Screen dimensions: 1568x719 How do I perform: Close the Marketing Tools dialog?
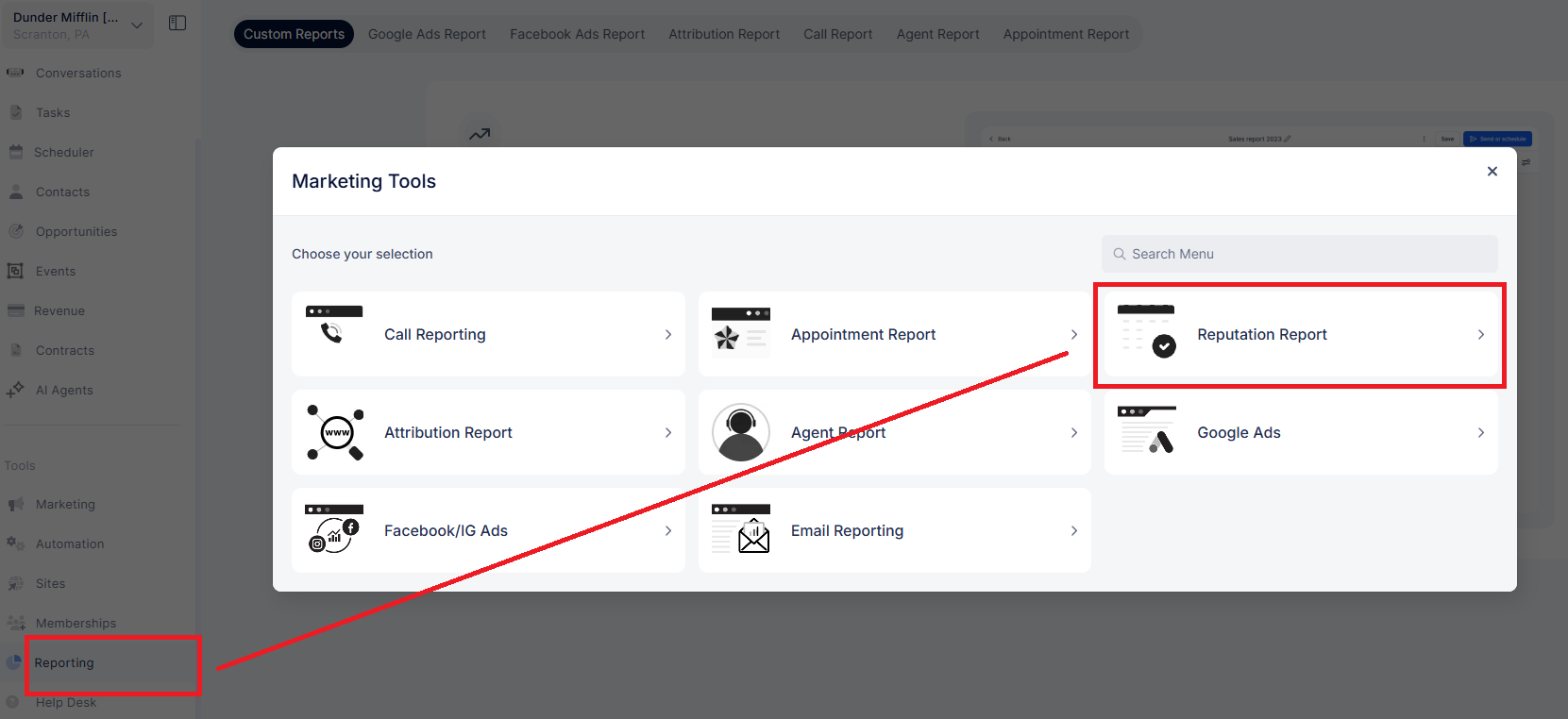[x=1492, y=171]
